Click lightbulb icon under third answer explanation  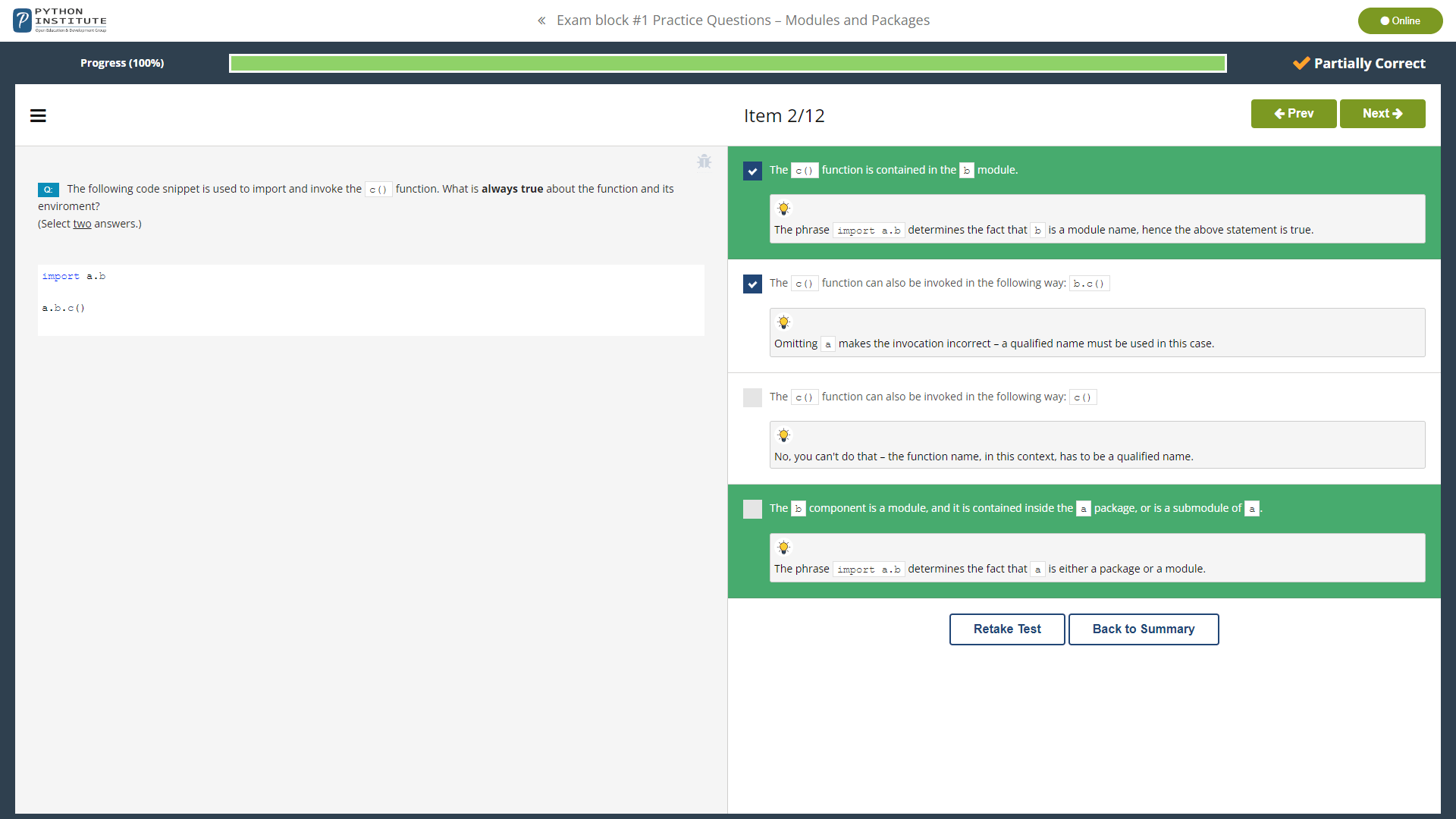[784, 435]
